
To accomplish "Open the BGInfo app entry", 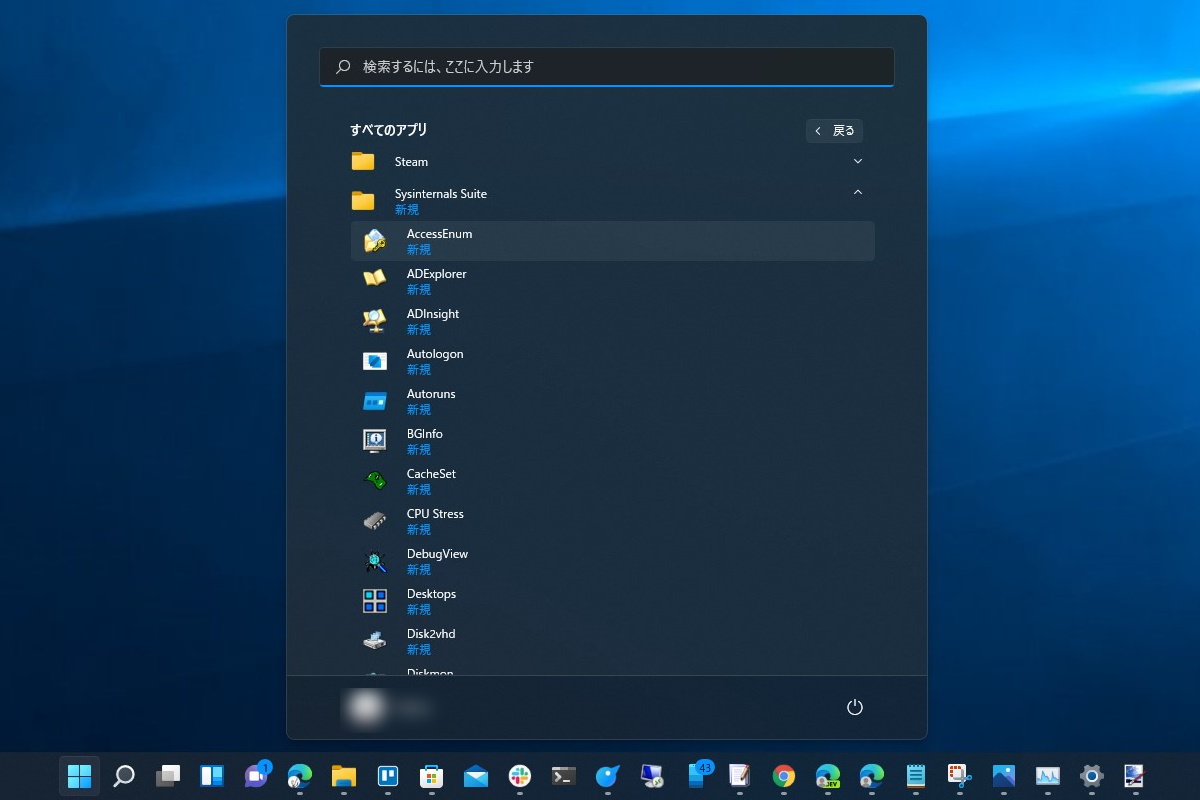I will click(x=612, y=441).
